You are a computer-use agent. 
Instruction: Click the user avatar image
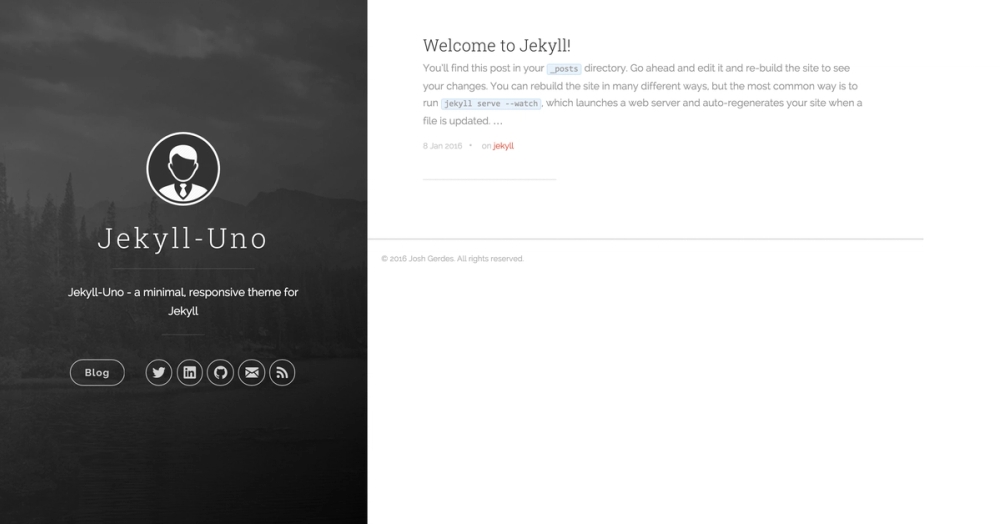(183, 169)
